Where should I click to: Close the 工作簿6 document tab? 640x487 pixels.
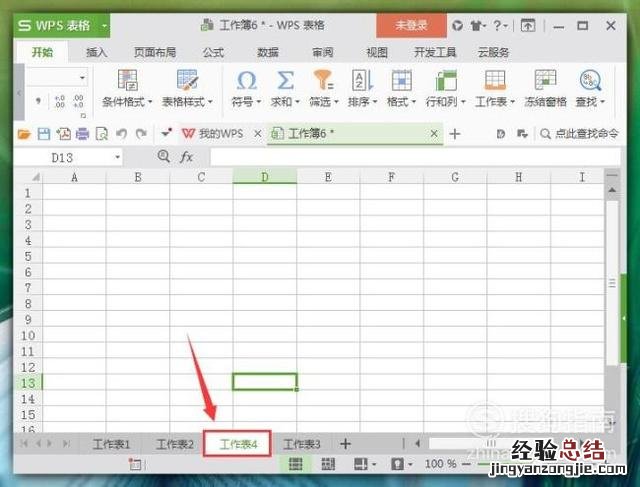[434, 133]
